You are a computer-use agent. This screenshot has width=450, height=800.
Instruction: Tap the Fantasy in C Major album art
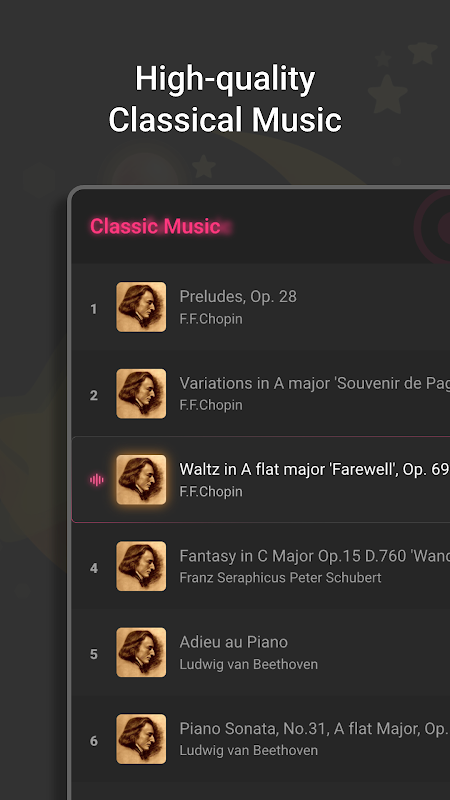[x=141, y=566]
